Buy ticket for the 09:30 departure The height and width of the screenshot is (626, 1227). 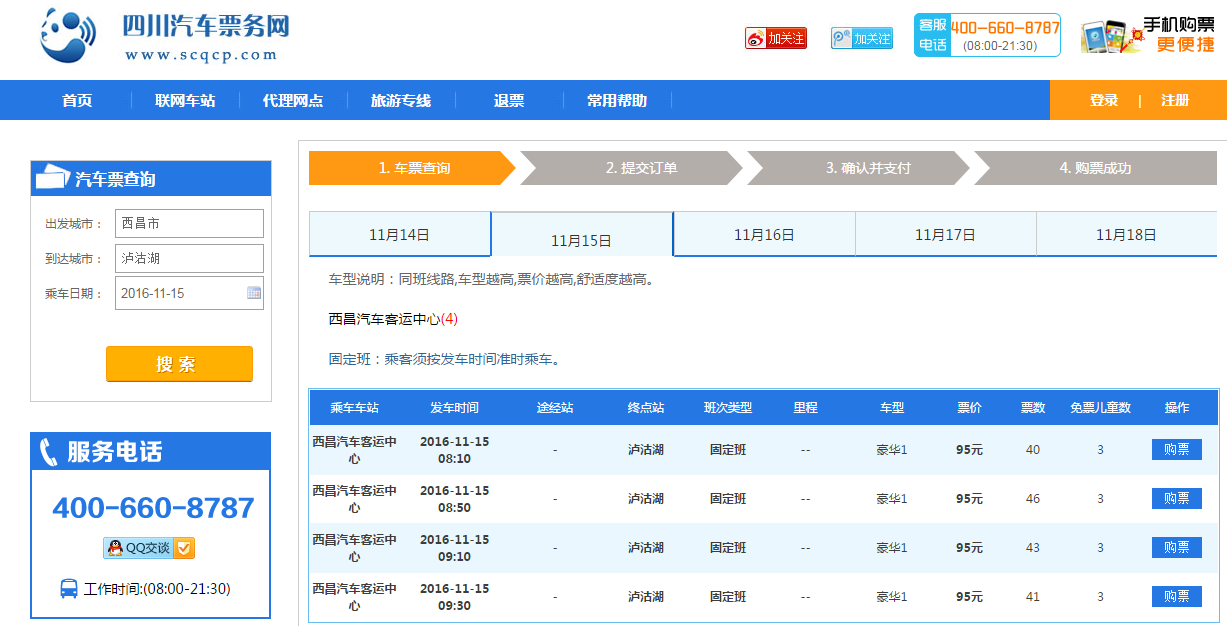click(1176, 597)
